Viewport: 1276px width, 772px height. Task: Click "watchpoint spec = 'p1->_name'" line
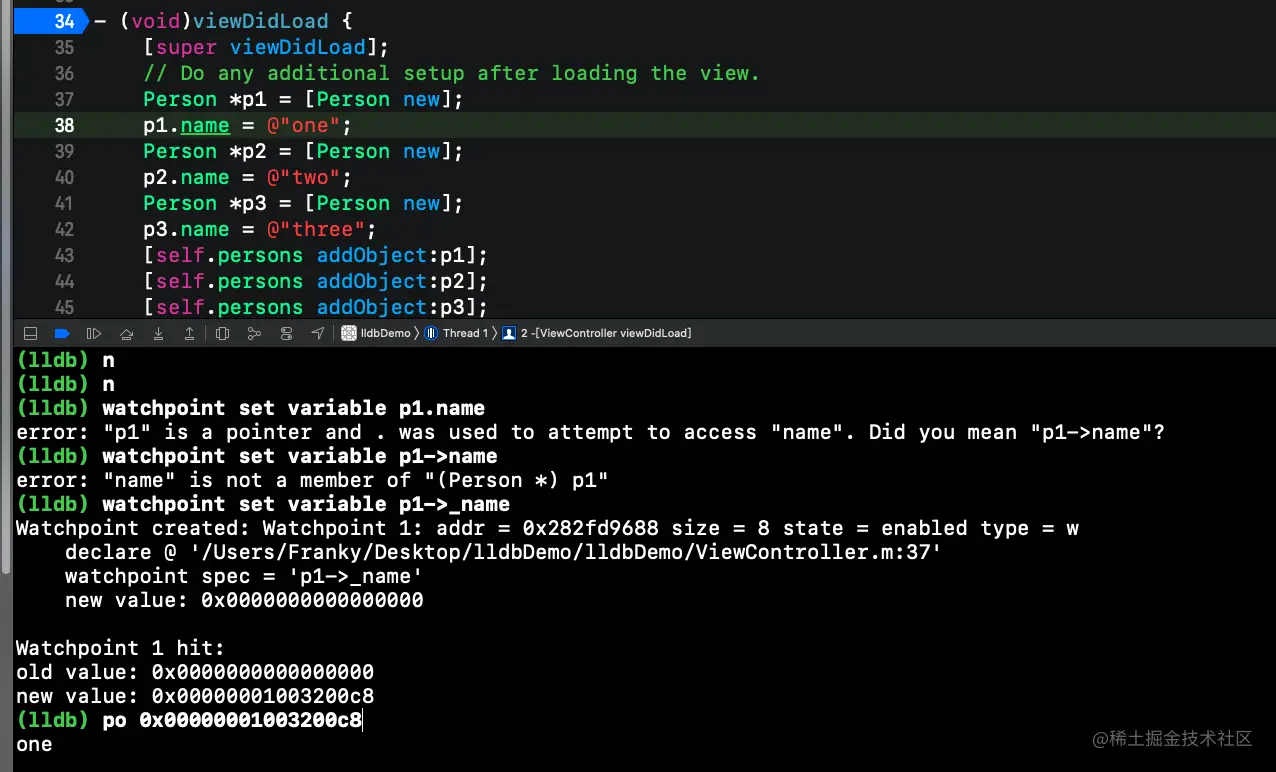(243, 576)
